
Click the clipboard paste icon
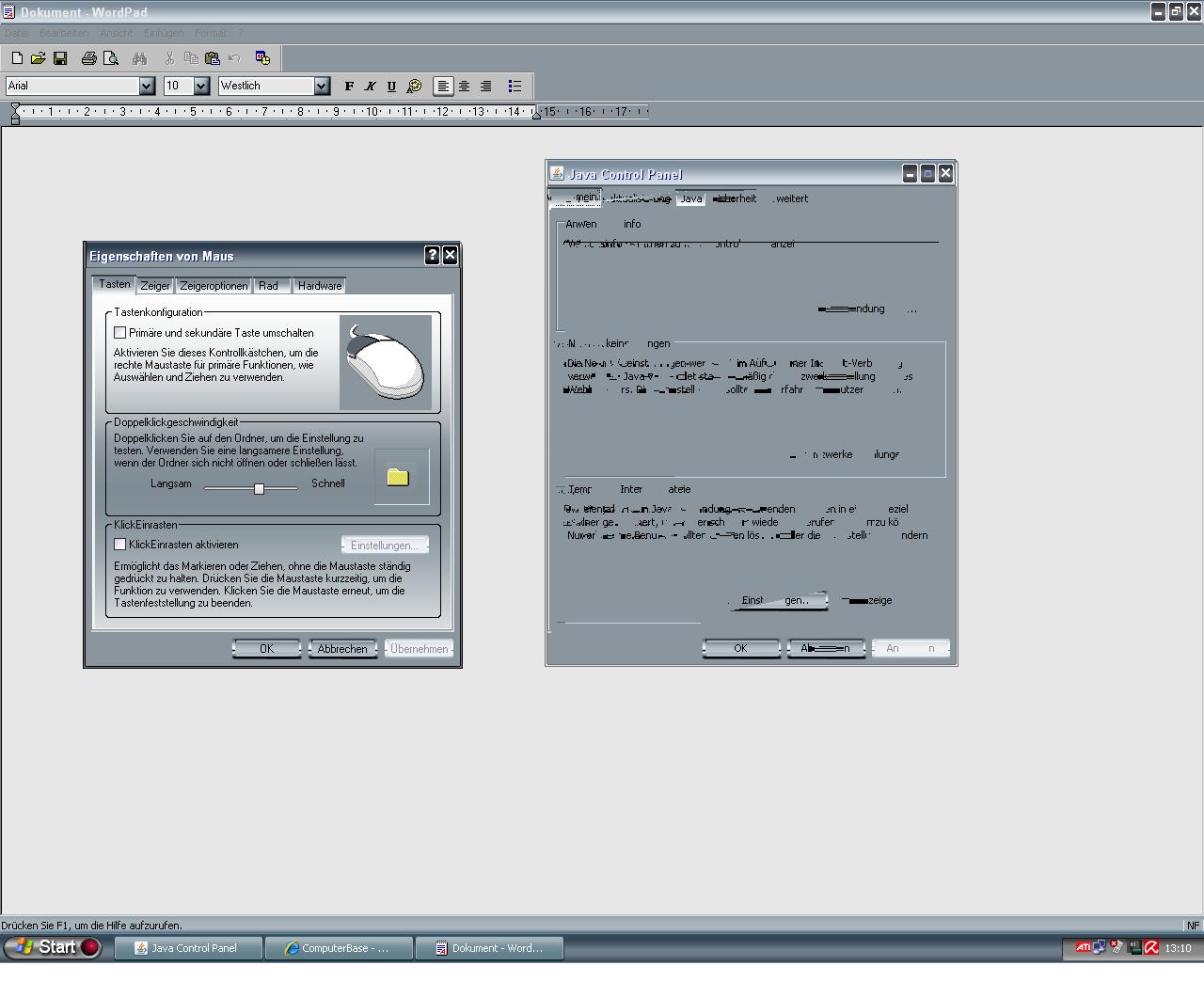tap(213, 58)
